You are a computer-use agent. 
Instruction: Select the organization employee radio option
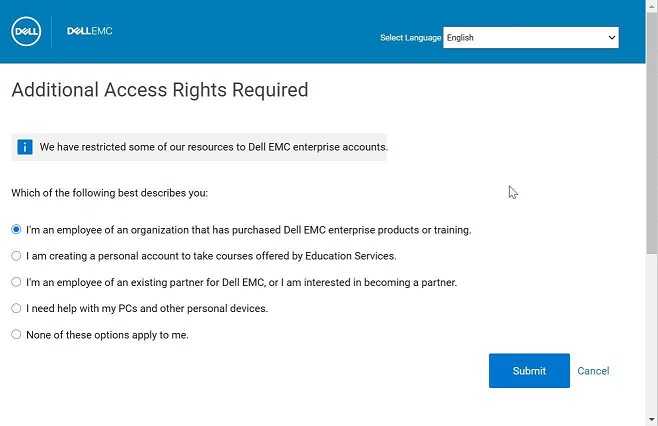tap(16, 230)
